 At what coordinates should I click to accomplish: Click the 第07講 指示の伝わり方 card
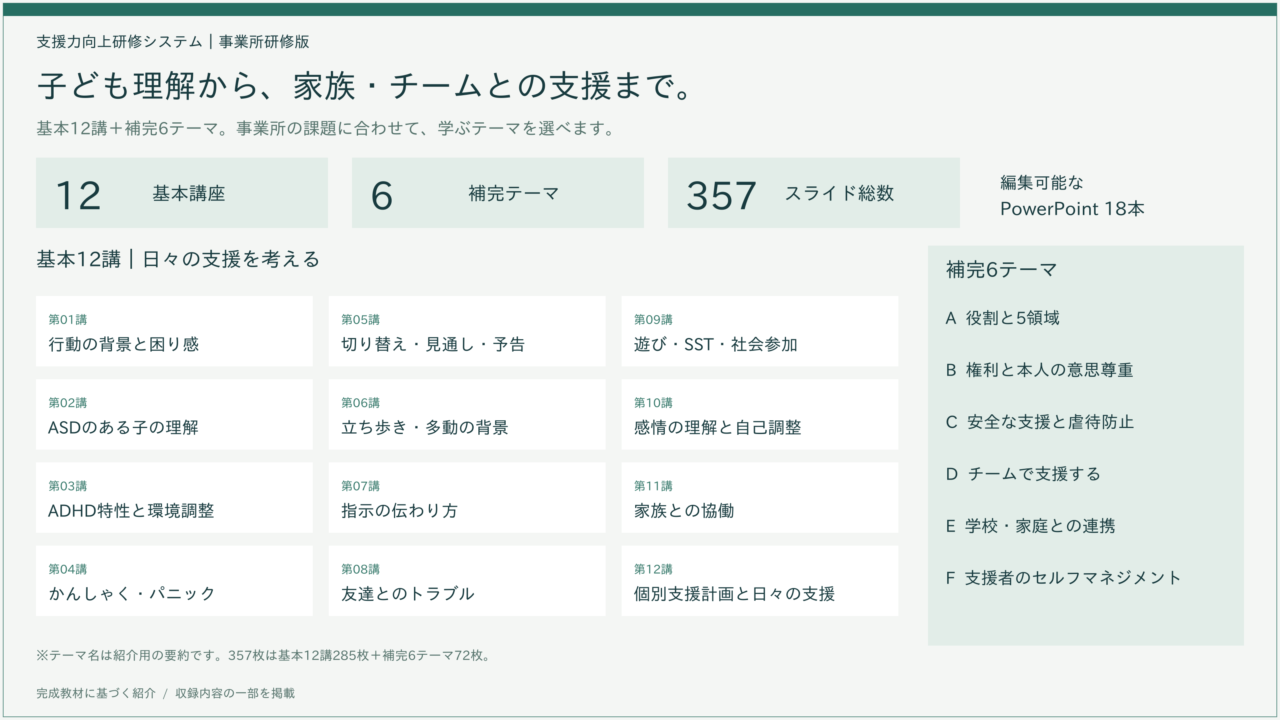[467, 498]
